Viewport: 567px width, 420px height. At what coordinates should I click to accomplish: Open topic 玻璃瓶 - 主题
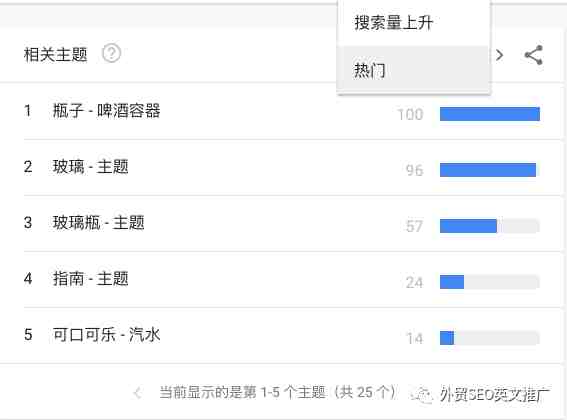[99, 223]
